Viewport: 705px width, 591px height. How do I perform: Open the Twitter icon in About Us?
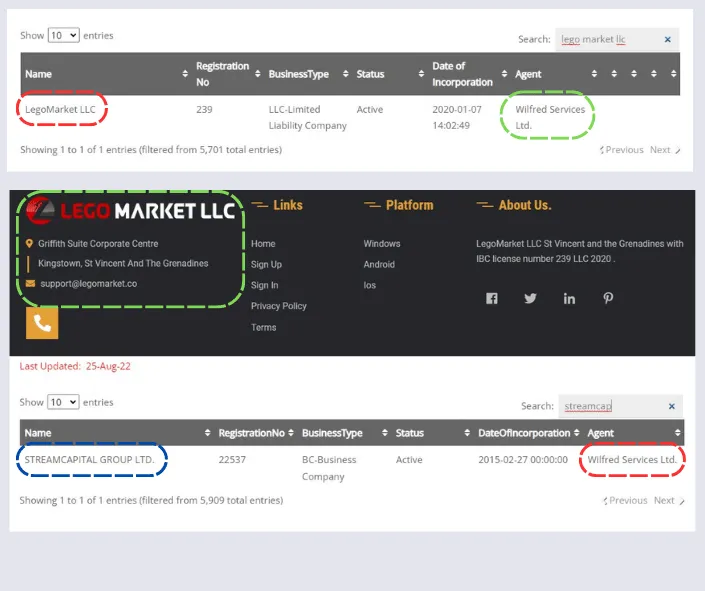click(x=530, y=298)
